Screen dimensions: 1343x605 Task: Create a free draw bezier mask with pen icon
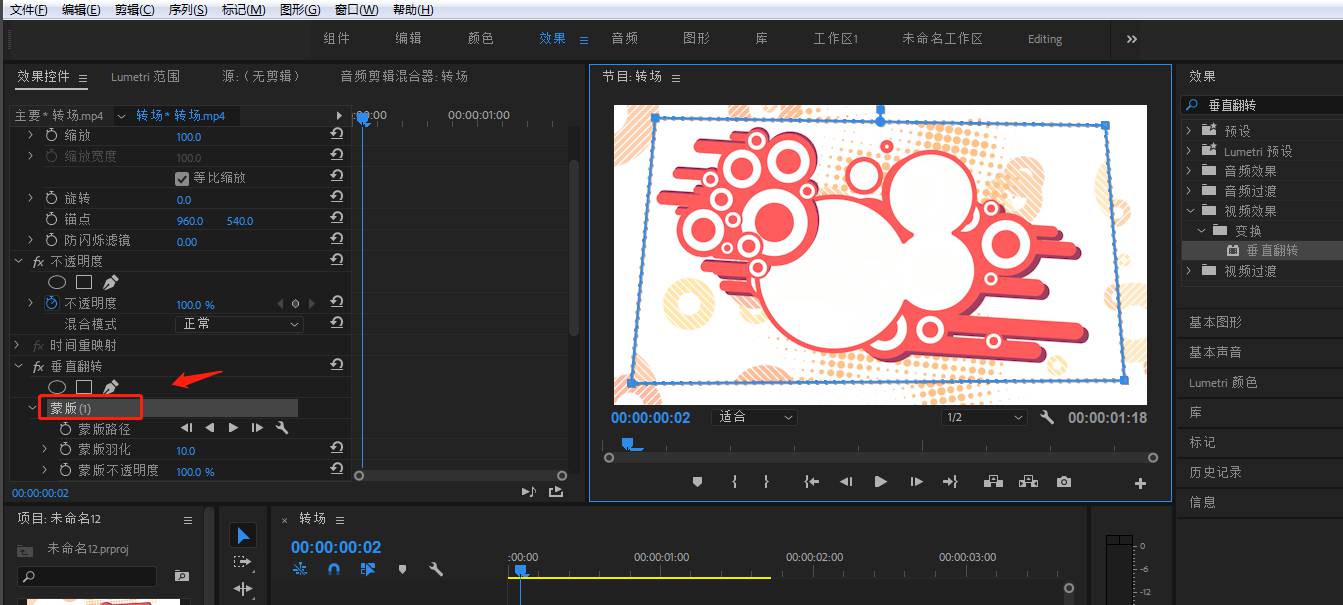pos(110,386)
